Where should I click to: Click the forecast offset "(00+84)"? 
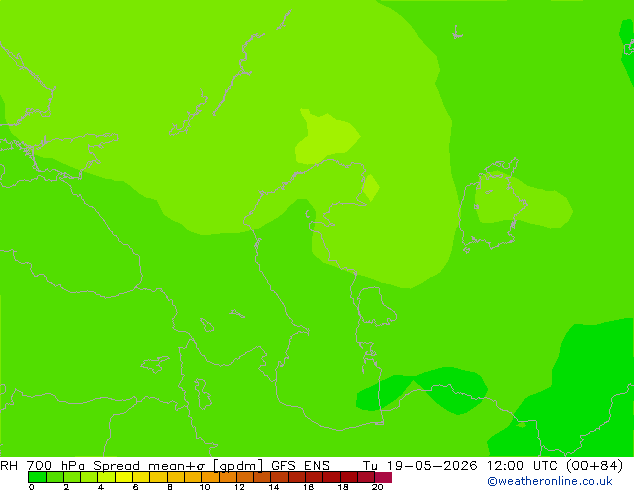click(594, 466)
